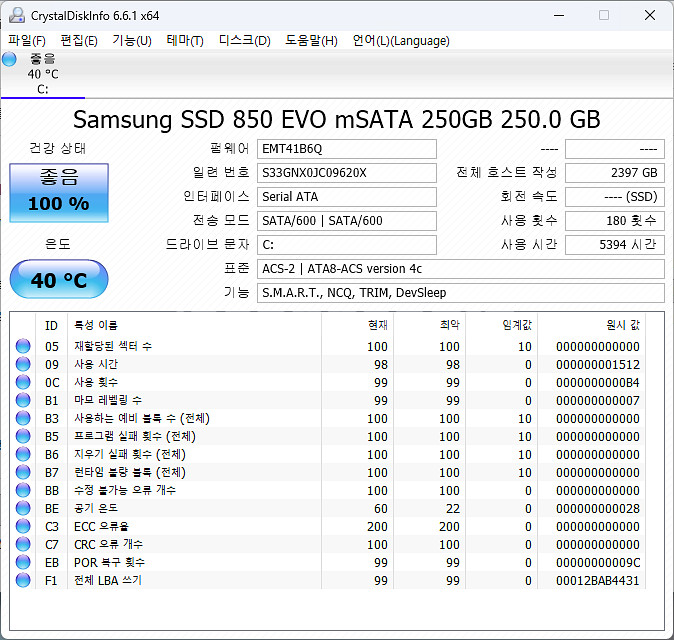
Task: Click the status orb for attribute 0C
Action: pyautogui.click(x=23, y=382)
